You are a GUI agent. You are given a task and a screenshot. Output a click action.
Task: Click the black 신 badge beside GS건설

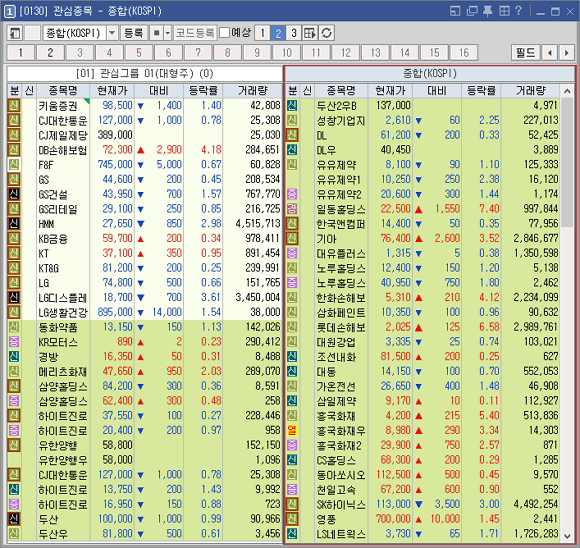pos(14,194)
